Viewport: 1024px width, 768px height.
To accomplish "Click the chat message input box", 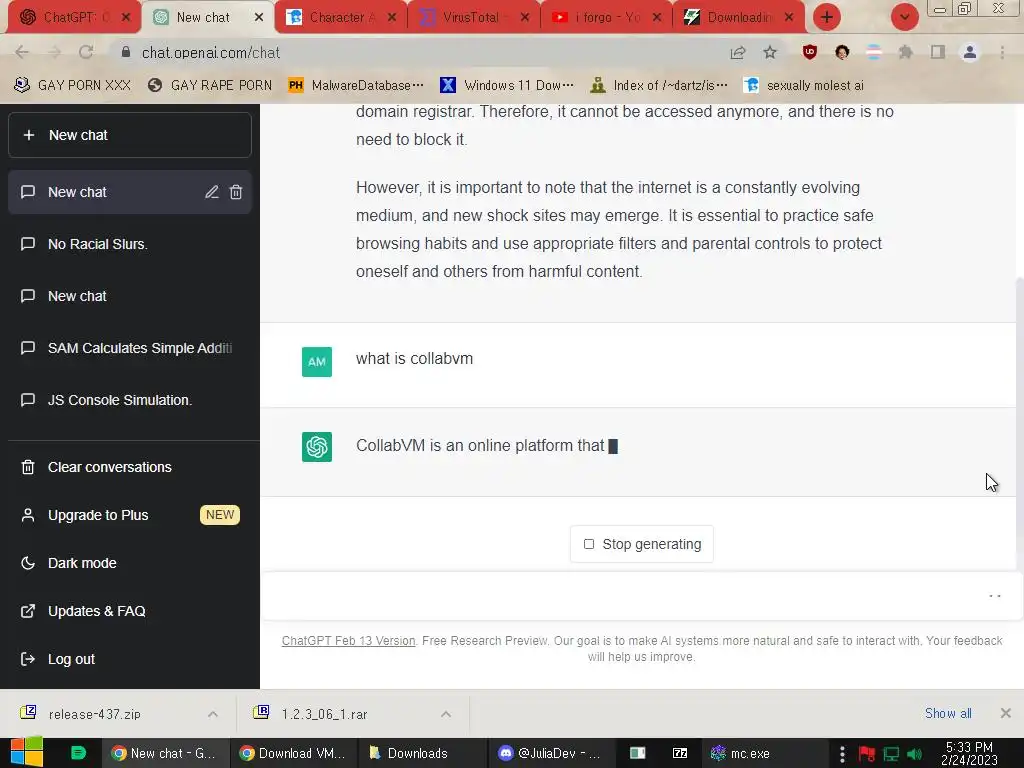I will pyautogui.click(x=627, y=596).
